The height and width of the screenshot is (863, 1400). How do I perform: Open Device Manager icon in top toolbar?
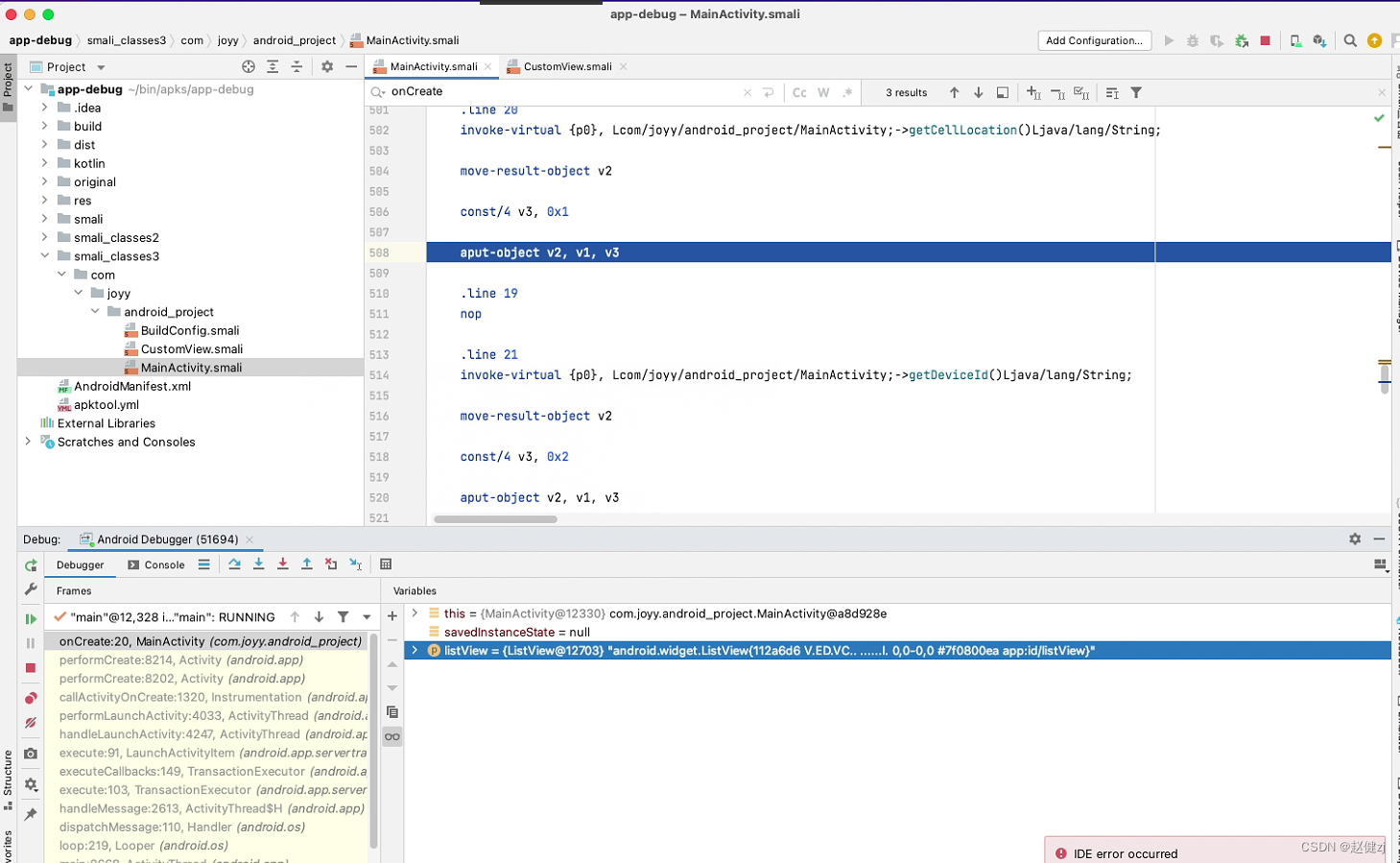(1295, 40)
